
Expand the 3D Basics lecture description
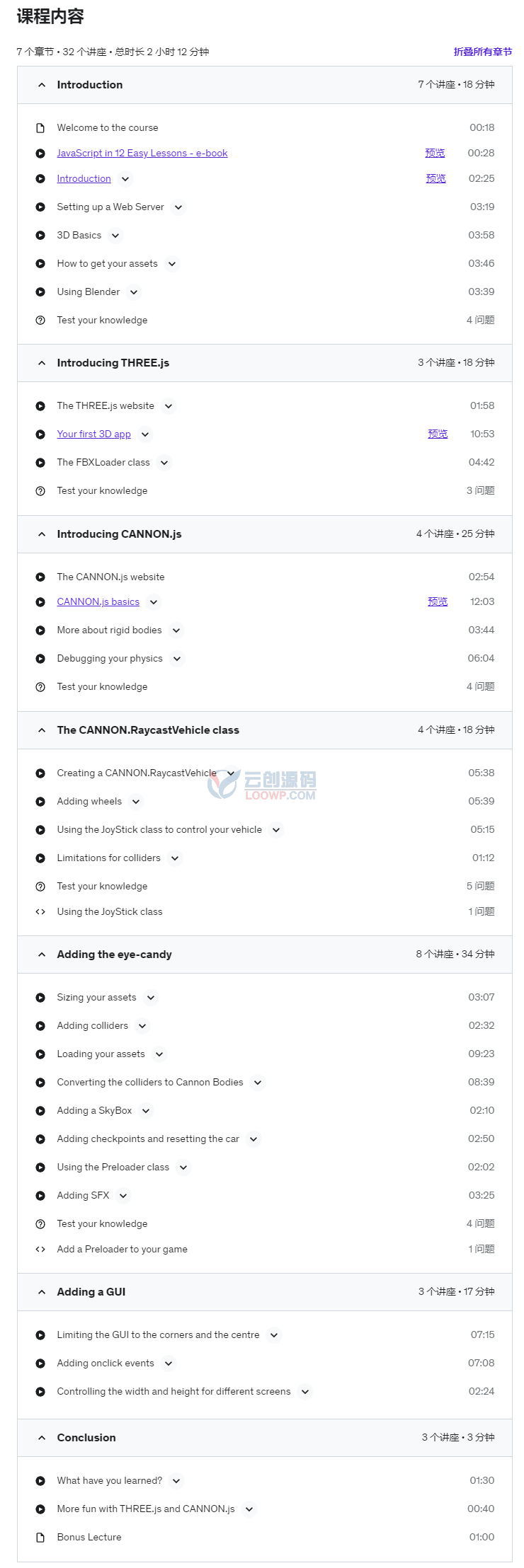[x=115, y=236]
